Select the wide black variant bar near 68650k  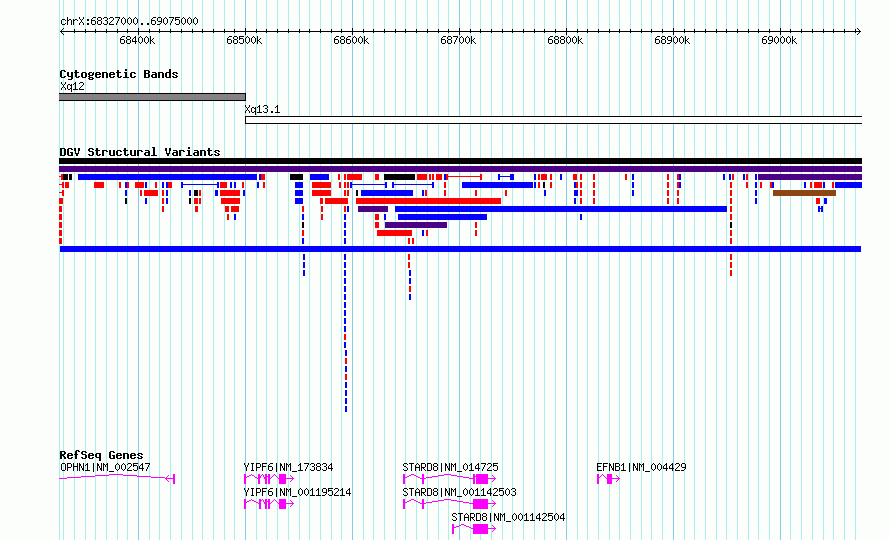click(x=400, y=178)
